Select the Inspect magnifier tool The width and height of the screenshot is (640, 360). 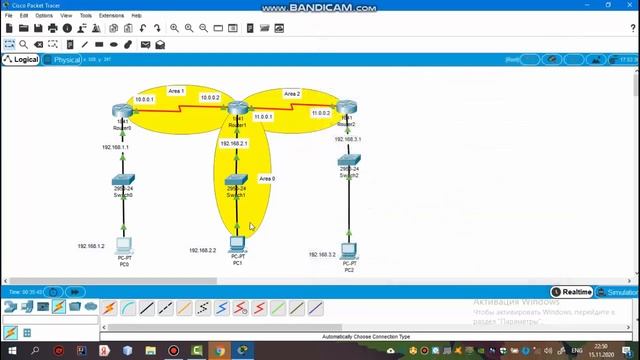pyautogui.click(x=24, y=44)
